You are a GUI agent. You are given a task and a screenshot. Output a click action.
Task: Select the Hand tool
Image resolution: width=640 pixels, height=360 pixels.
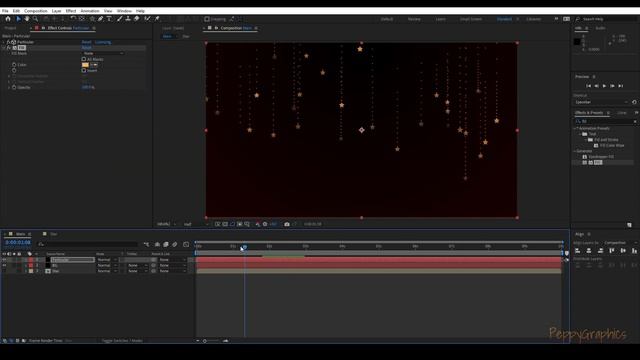(27, 19)
